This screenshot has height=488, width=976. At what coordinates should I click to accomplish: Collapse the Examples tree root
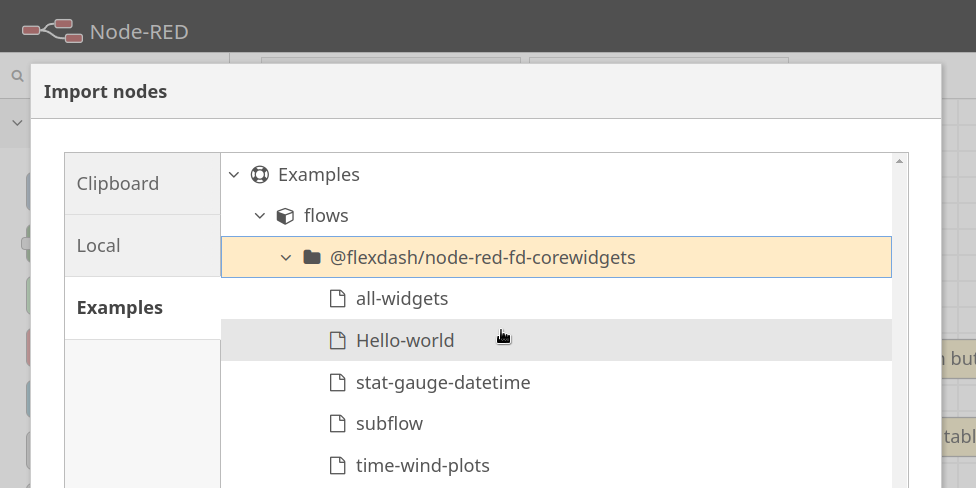234,175
